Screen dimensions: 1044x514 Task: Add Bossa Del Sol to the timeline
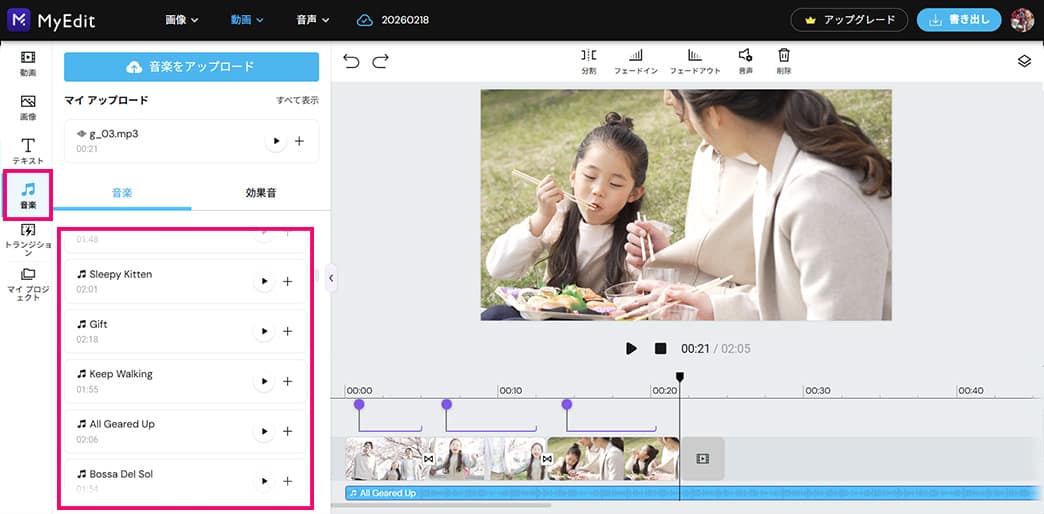coord(288,481)
